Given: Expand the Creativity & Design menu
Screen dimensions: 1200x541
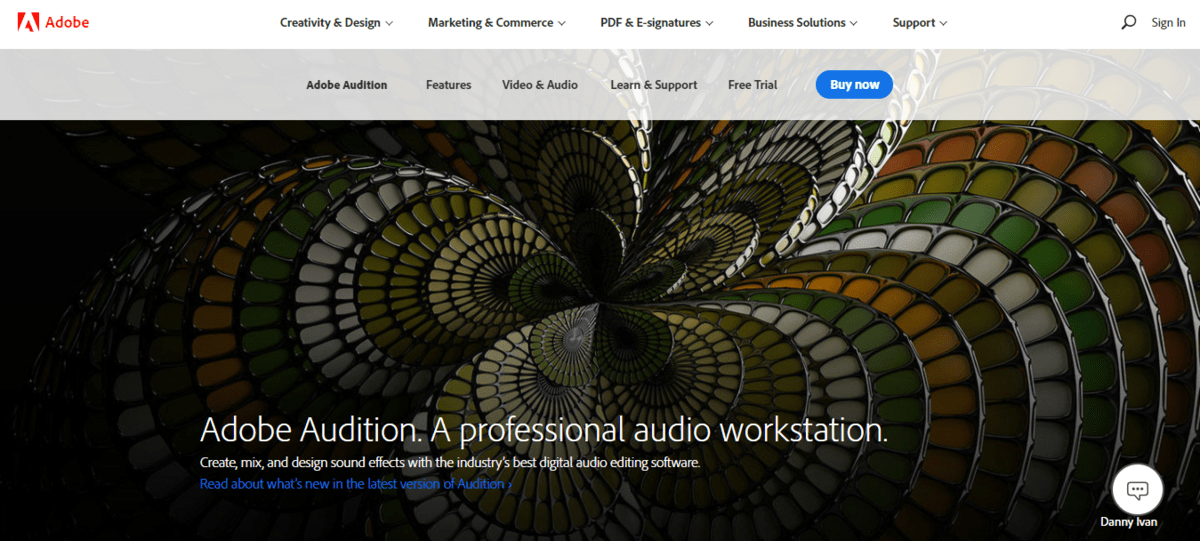Looking at the screenshot, I should (336, 22).
